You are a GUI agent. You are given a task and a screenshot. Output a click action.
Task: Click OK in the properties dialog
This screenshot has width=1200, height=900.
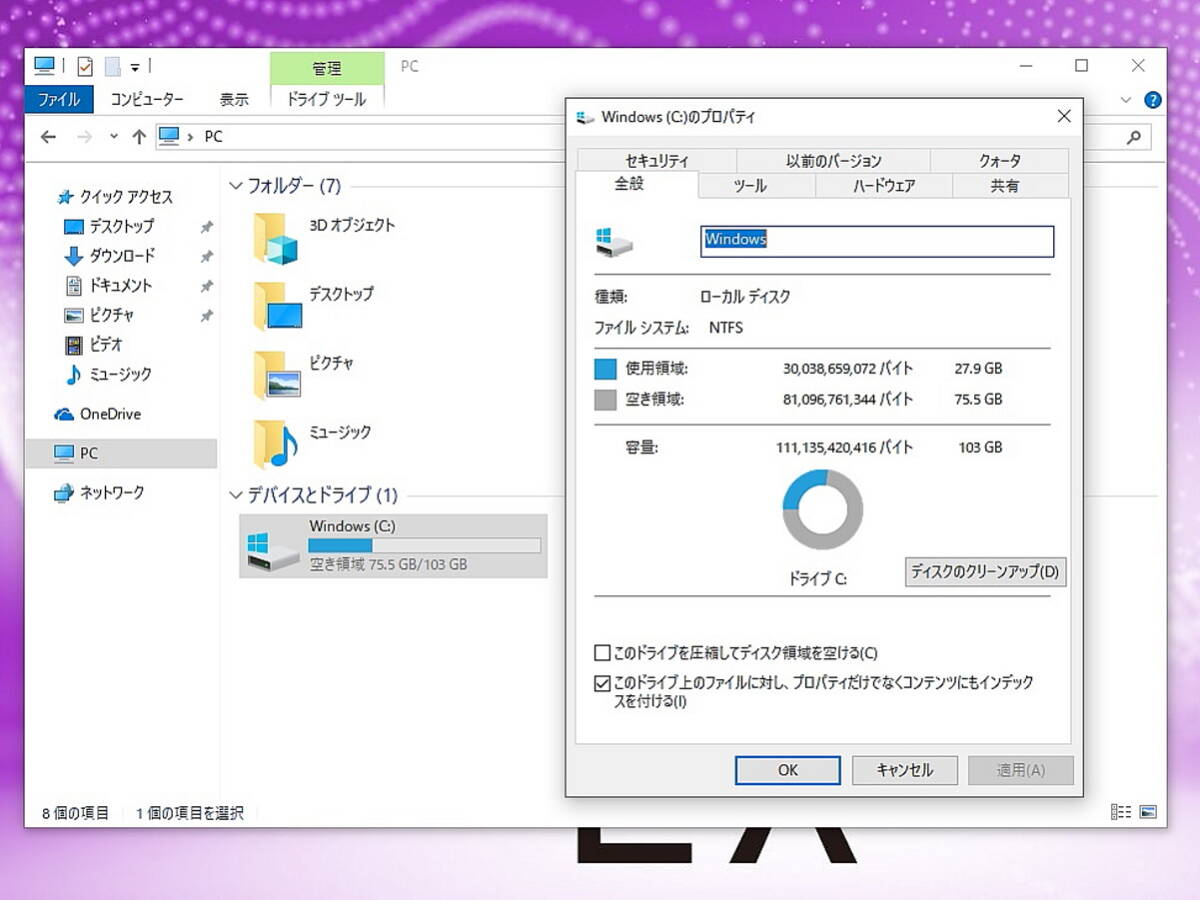pos(788,770)
